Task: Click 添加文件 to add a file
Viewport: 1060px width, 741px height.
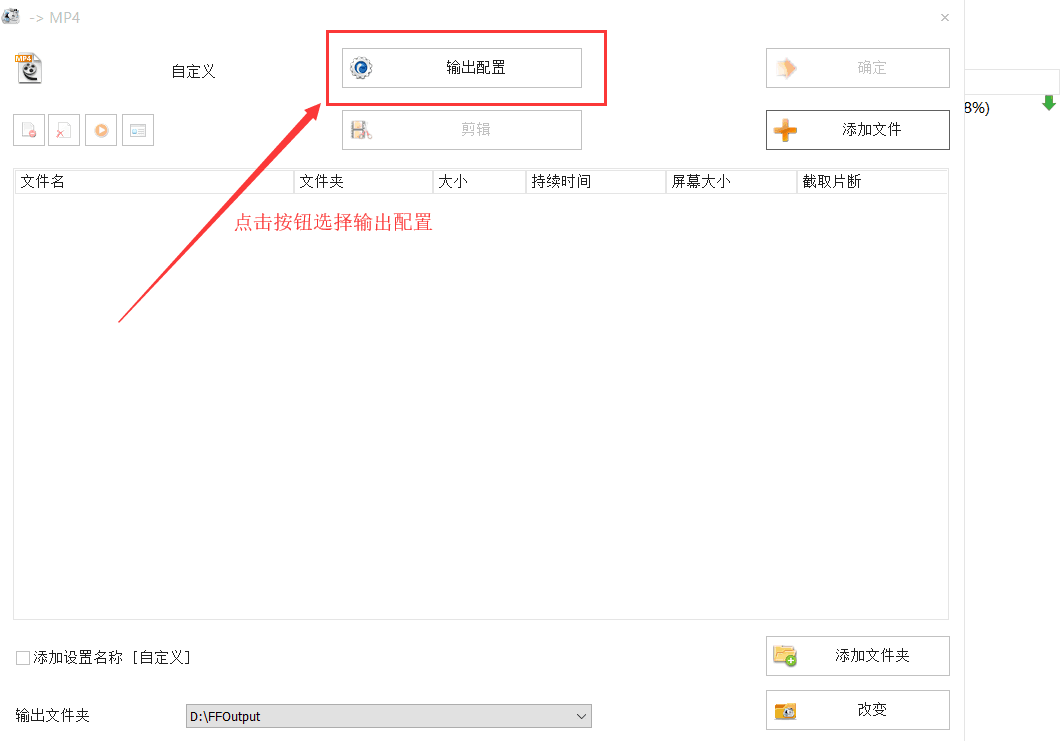Action: coord(857,130)
